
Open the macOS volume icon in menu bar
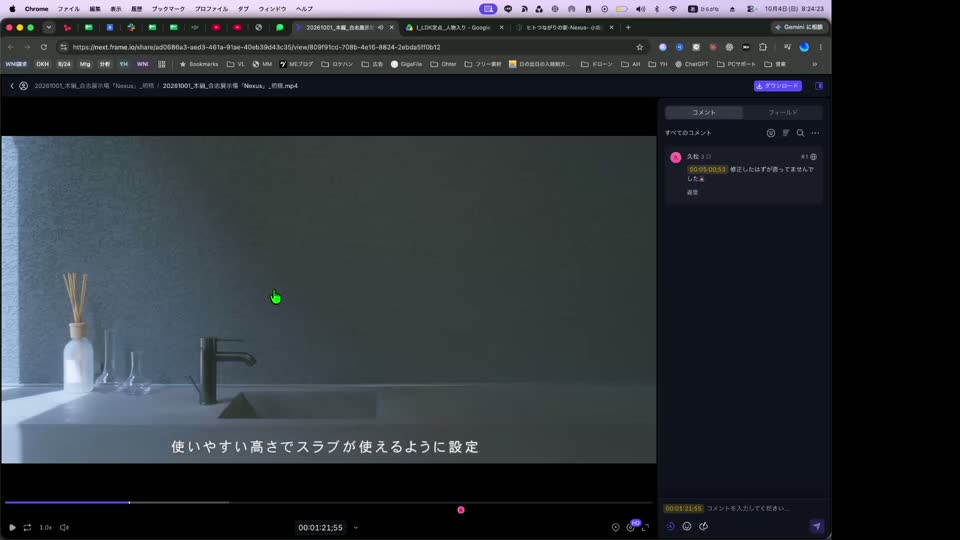[640, 9]
